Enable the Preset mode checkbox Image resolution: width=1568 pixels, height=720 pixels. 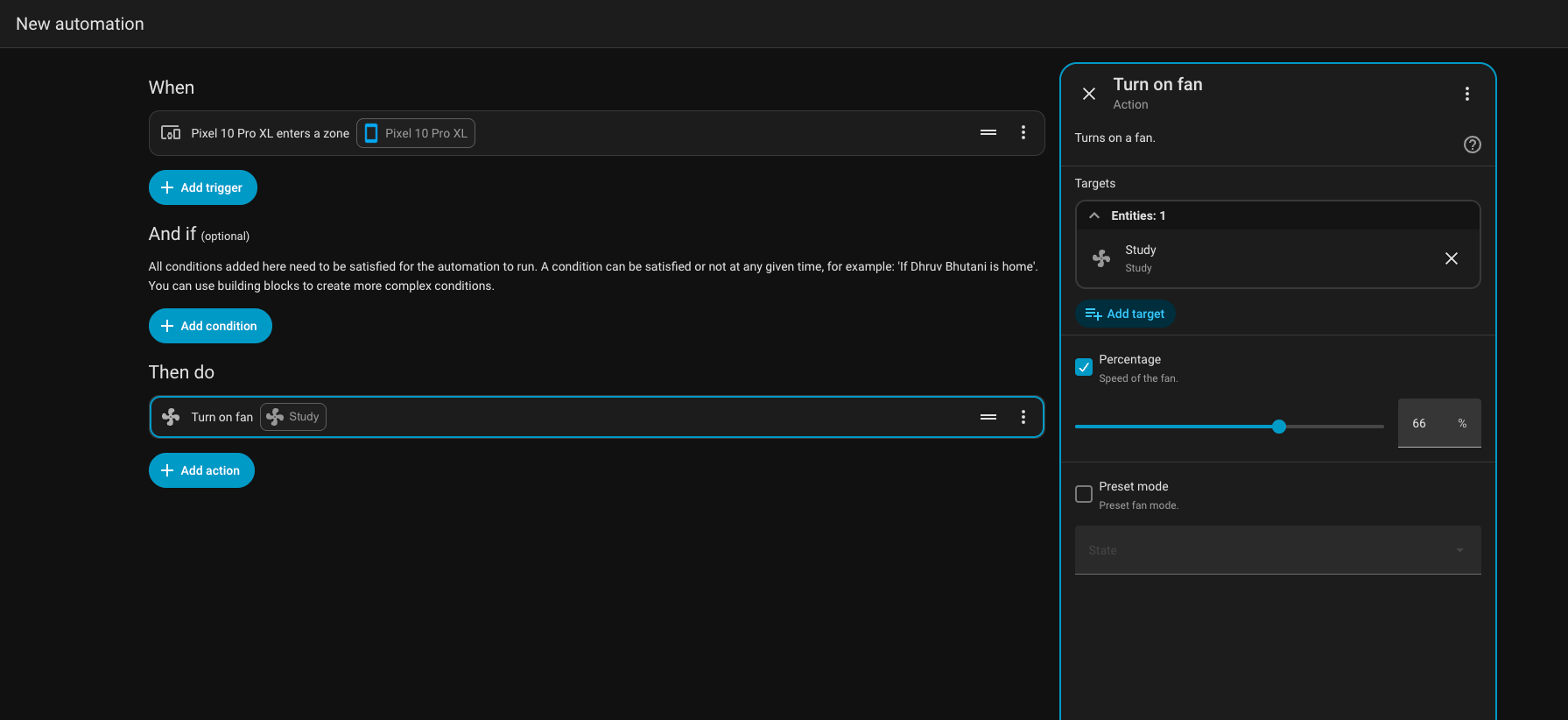tap(1084, 494)
